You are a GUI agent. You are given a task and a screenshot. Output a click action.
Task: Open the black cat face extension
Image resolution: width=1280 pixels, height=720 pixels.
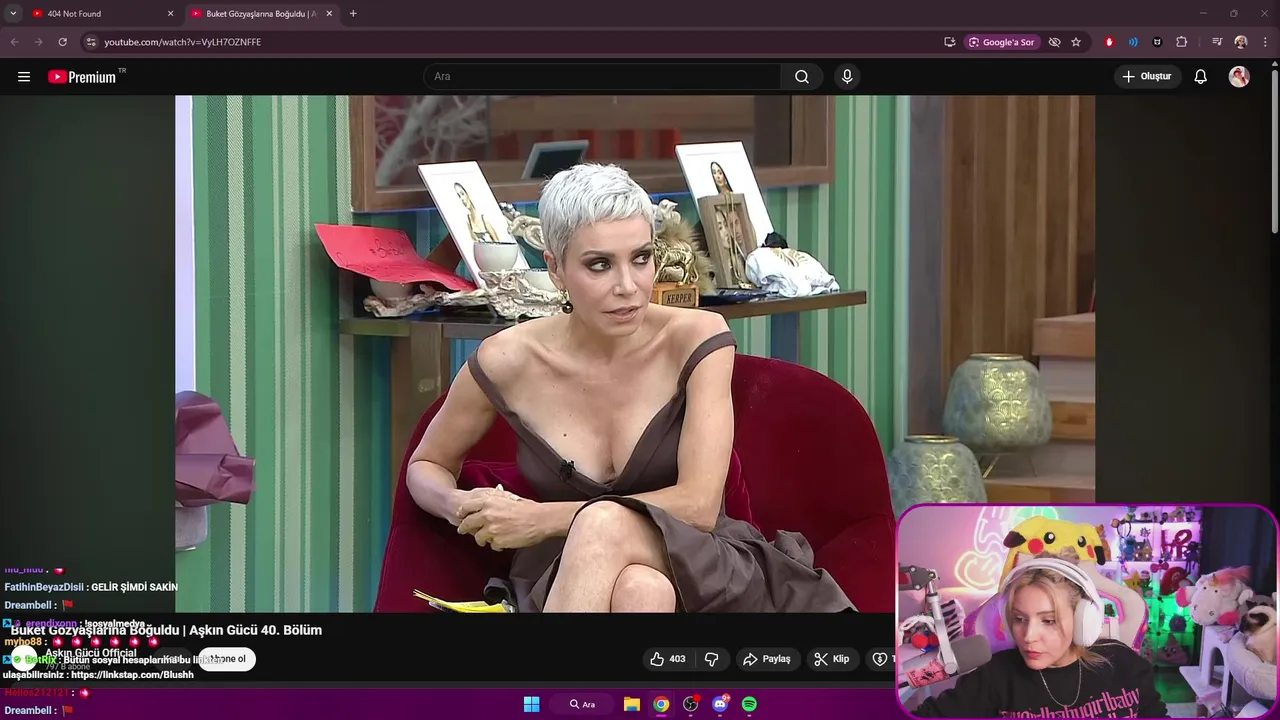1157,42
